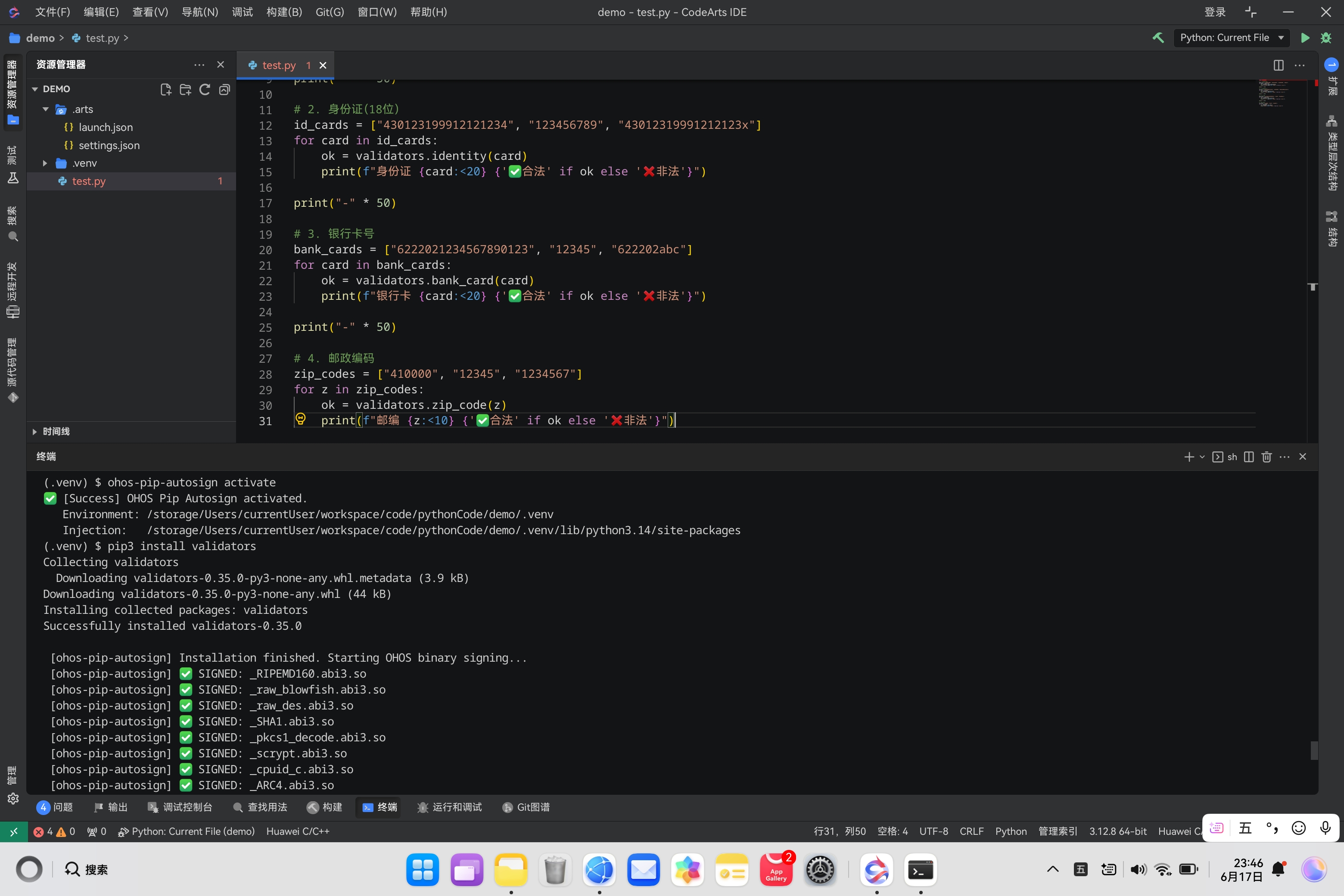Collapse the .arts folder
This screenshot has height=896, width=1344.
click(x=45, y=109)
